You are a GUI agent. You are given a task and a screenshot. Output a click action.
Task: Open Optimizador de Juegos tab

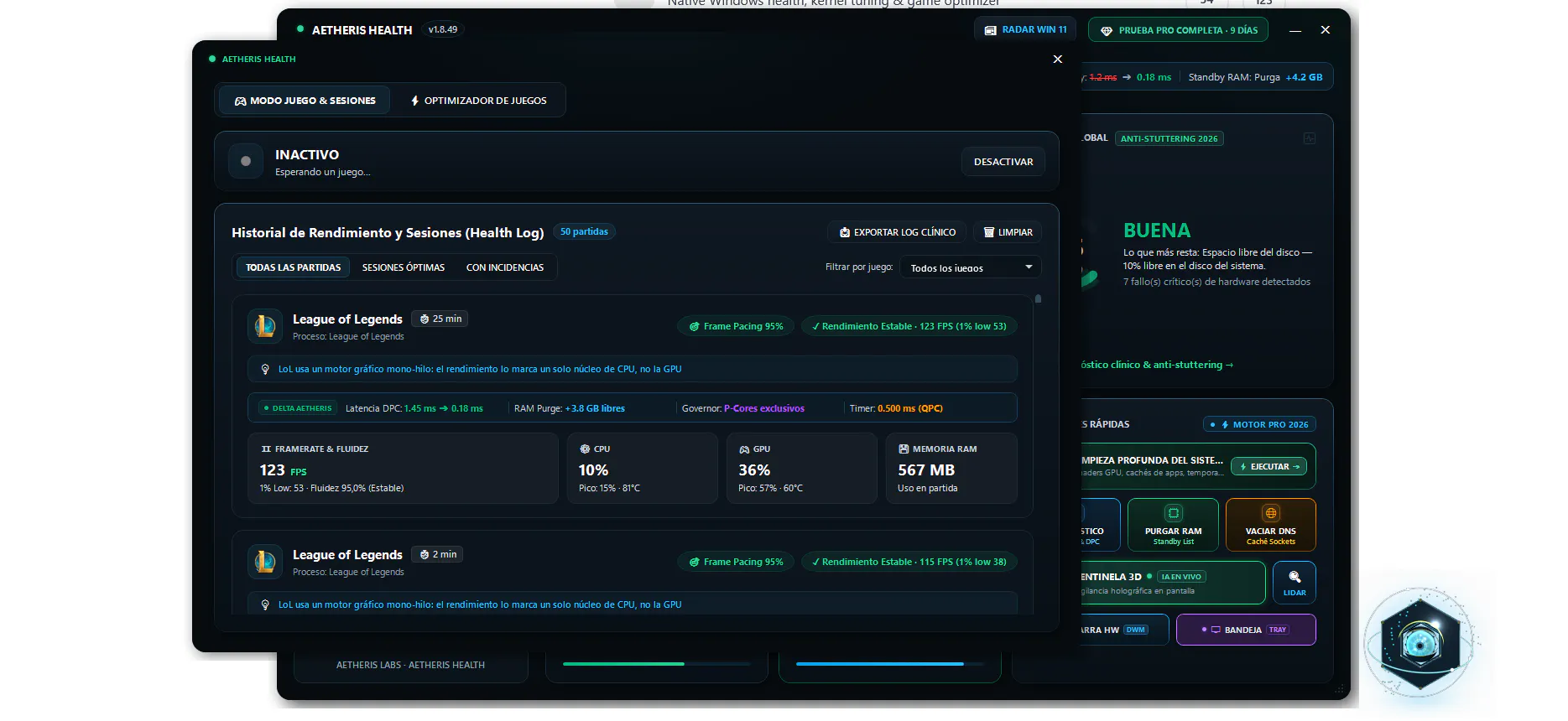(478, 101)
